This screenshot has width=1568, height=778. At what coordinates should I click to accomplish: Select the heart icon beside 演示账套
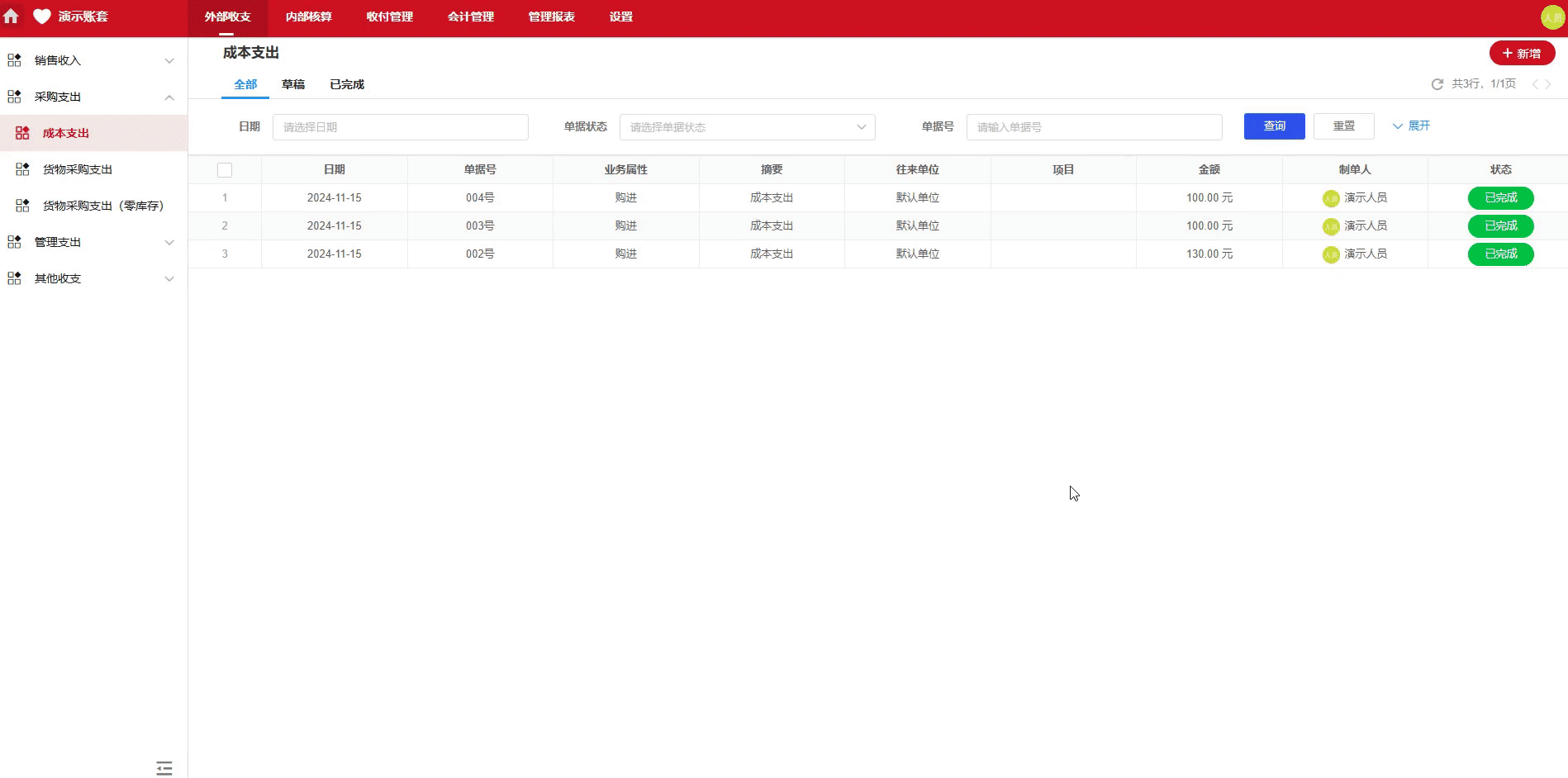tap(41, 16)
